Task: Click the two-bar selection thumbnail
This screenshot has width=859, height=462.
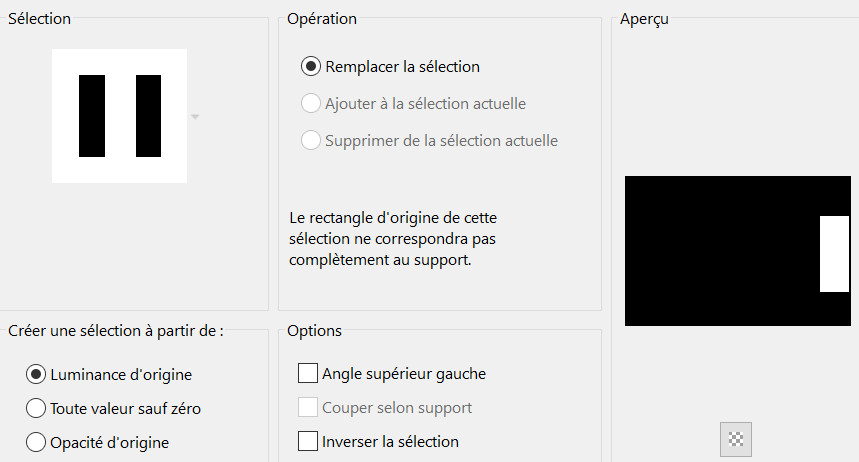Action: (x=120, y=116)
